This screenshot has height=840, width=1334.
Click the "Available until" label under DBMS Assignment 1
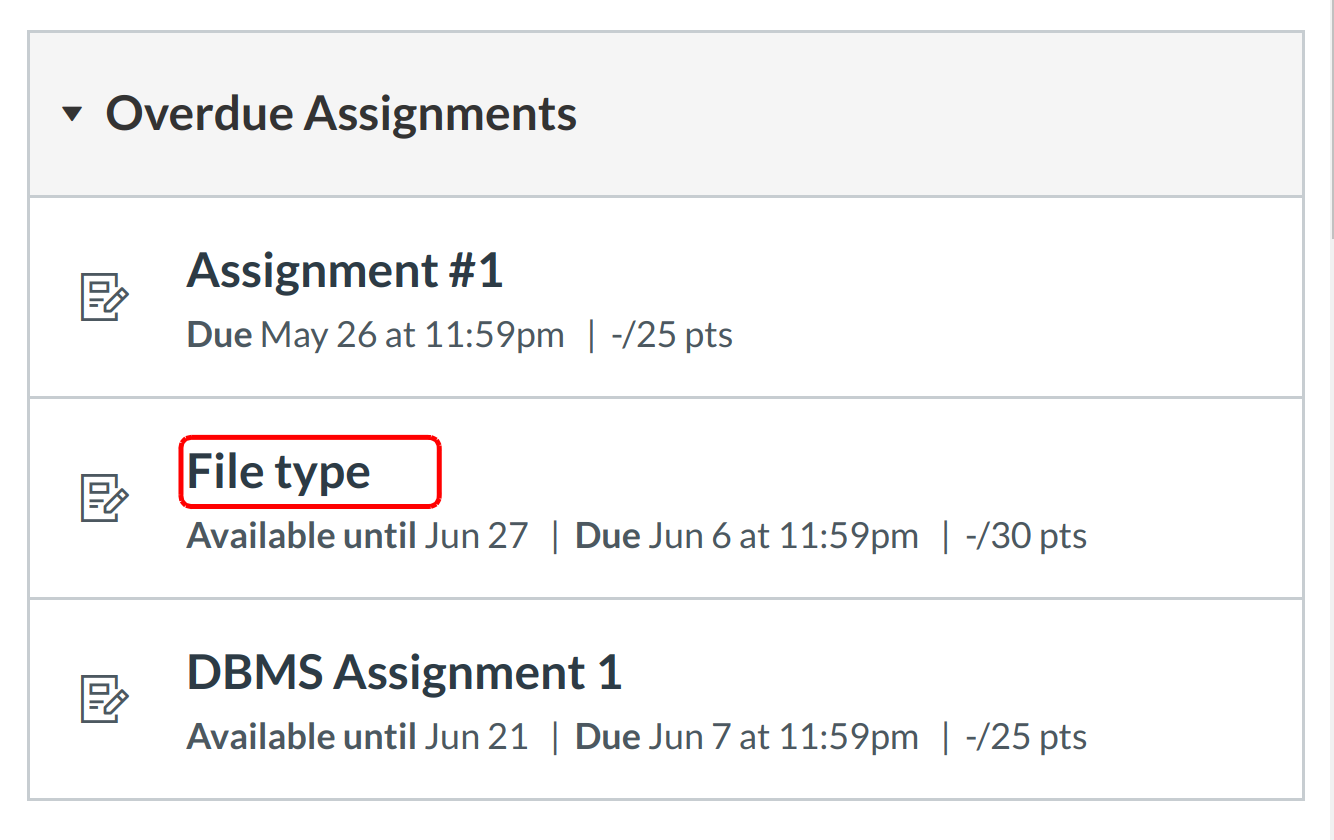[301, 738]
